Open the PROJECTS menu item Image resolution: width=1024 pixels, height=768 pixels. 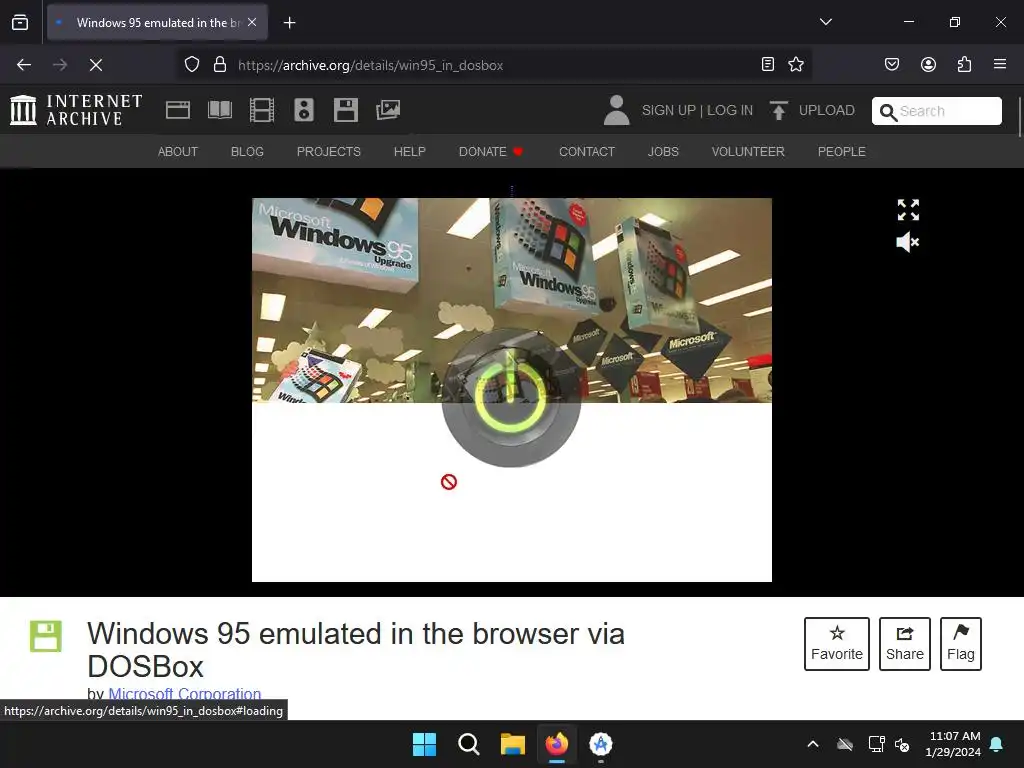(328, 152)
